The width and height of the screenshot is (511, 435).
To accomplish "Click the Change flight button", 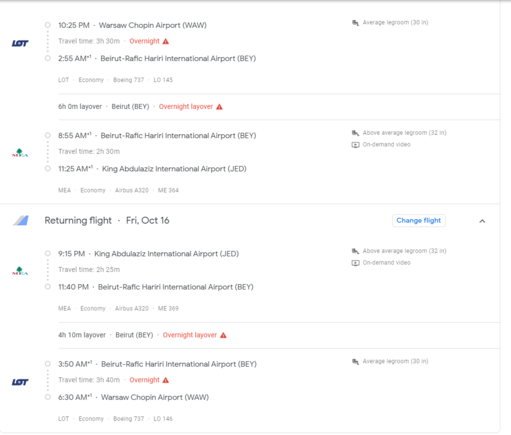I will tap(419, 220).
